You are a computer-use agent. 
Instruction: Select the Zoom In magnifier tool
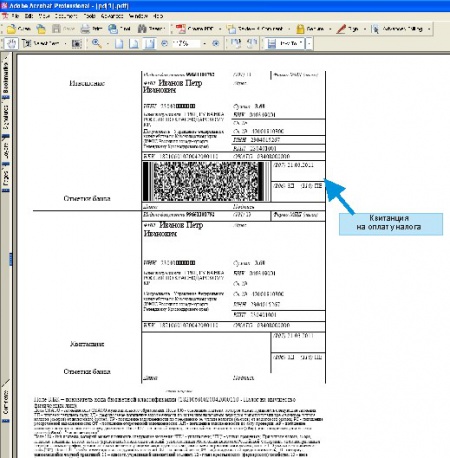click(x=97, y=43)
